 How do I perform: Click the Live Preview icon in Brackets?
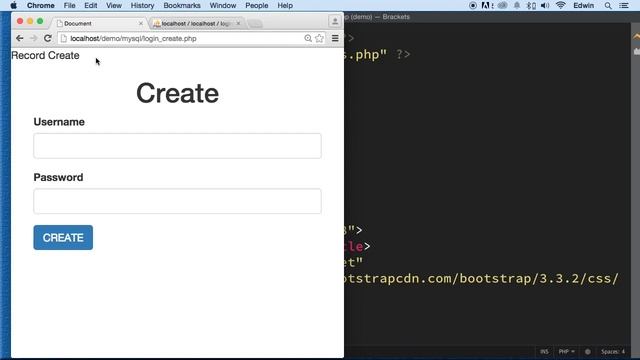click(x=636, y=37)
